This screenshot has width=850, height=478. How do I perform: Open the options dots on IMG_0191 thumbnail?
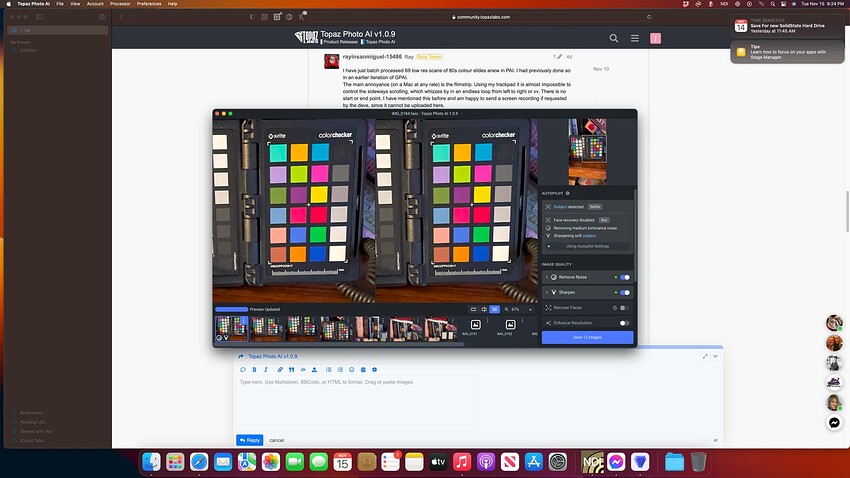(487, 321)
